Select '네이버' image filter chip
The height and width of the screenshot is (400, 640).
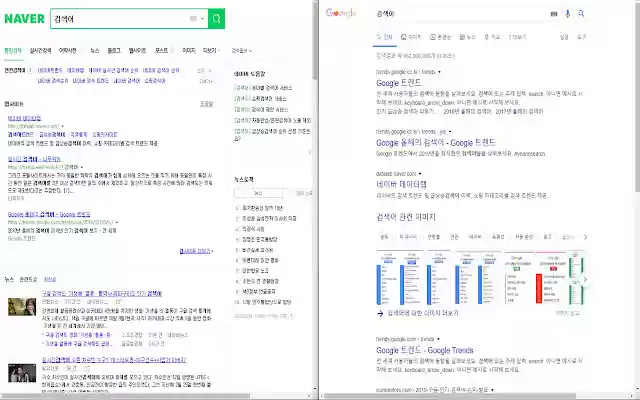point(475,237)
